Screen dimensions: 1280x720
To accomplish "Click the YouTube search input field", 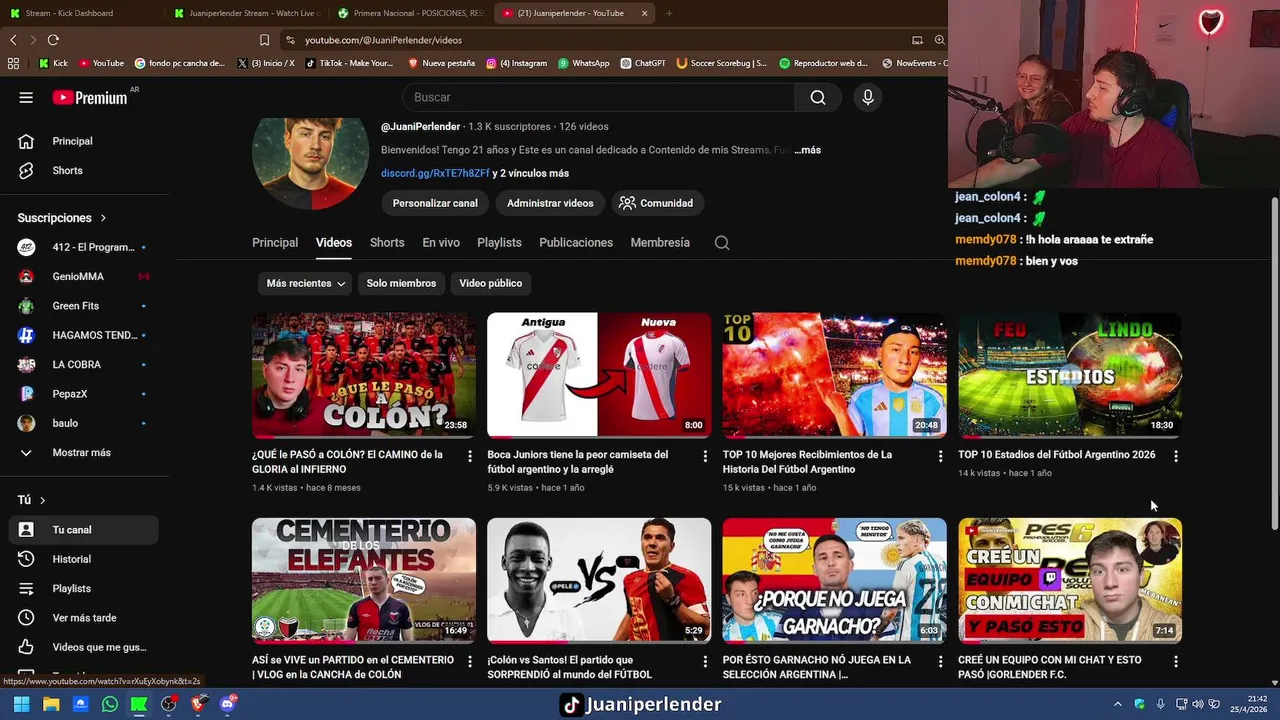I will pyautogui.click(x=598, y=97).
